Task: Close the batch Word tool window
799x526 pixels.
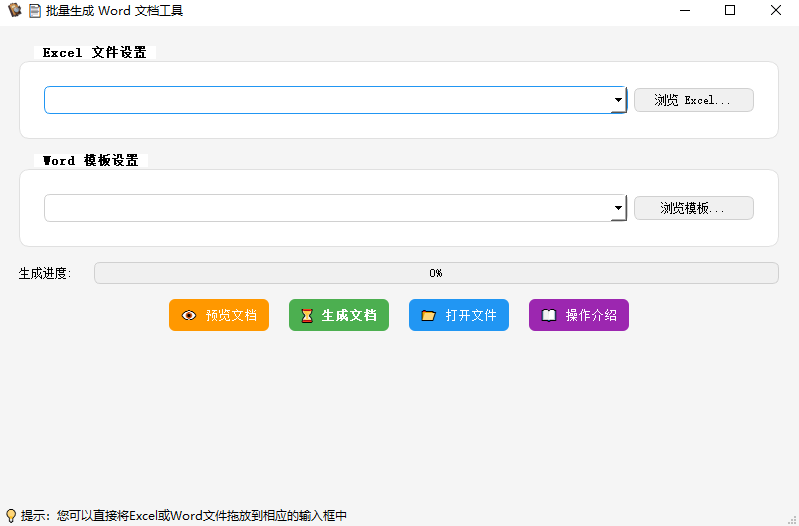Action: 776,10
